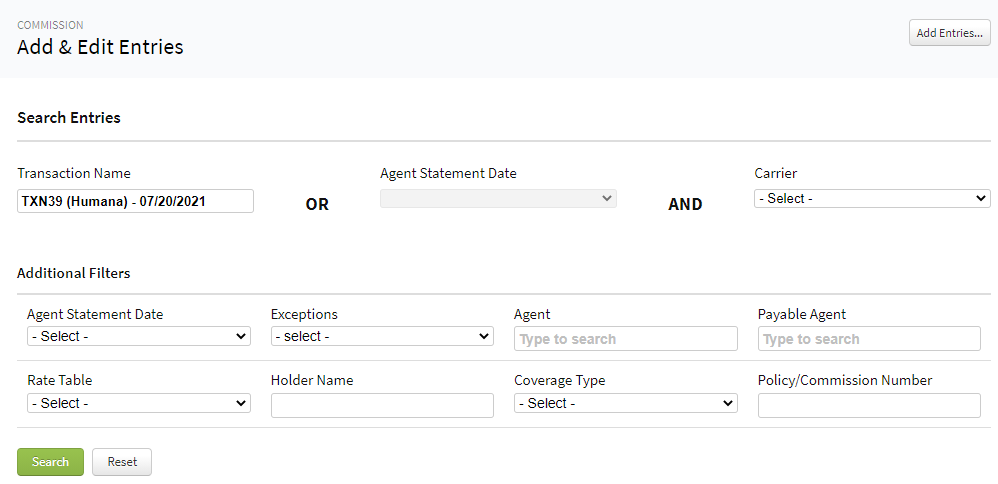
Task: Click the Add Entries... button
Action: [x=949, y=33]
